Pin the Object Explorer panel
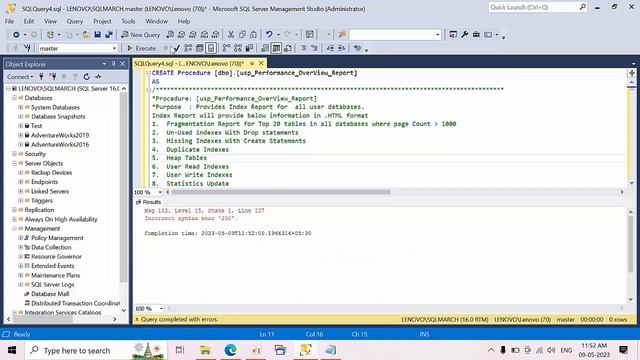Screen dimensions: 640x360 pos(113,64)
